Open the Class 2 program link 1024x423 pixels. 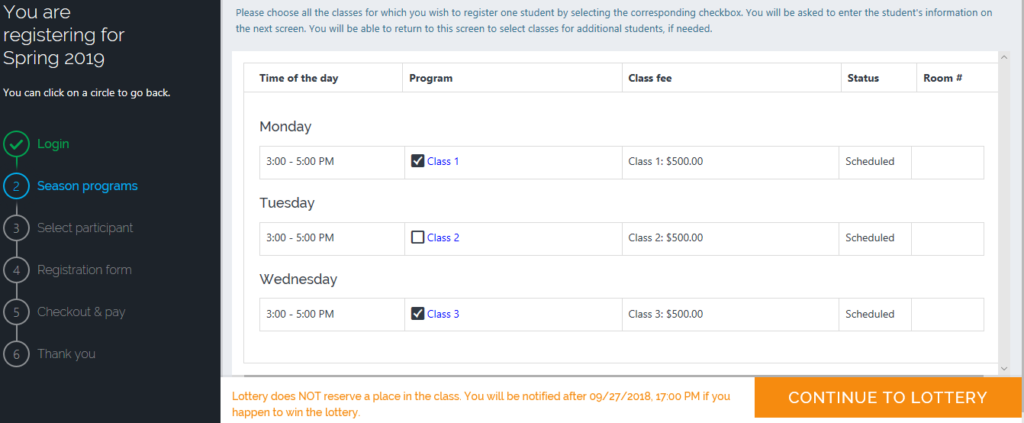tap(443, 238)
